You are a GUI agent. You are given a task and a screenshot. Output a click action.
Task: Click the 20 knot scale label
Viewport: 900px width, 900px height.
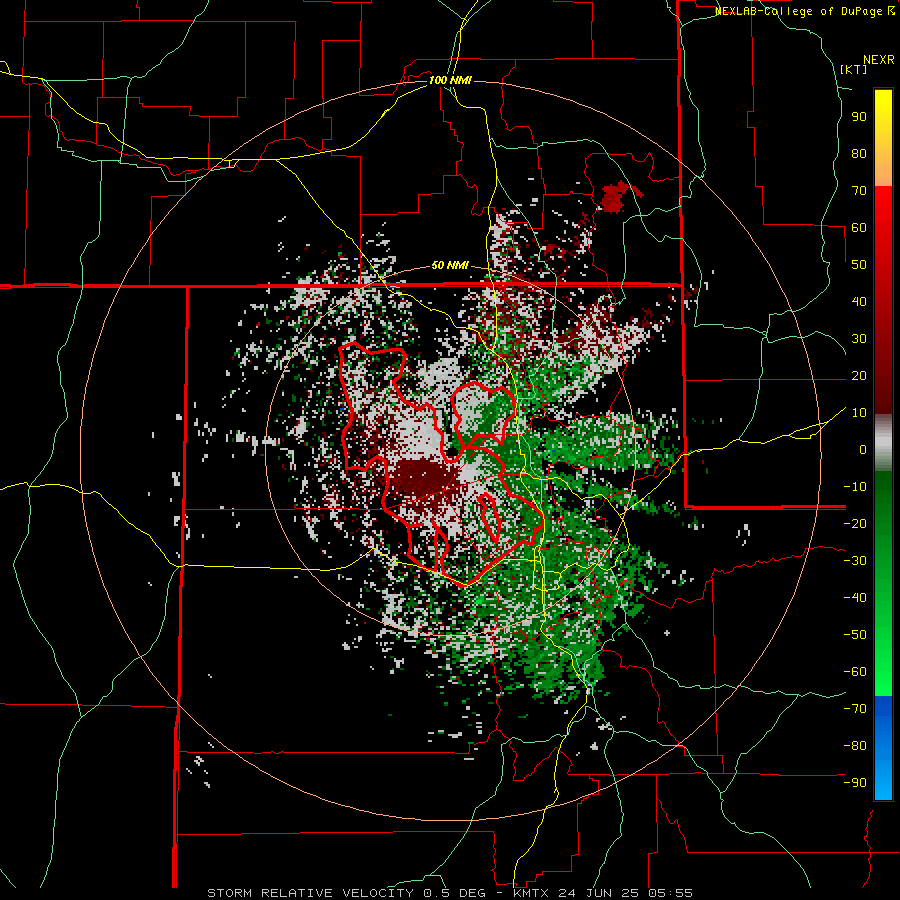point(859,375)
